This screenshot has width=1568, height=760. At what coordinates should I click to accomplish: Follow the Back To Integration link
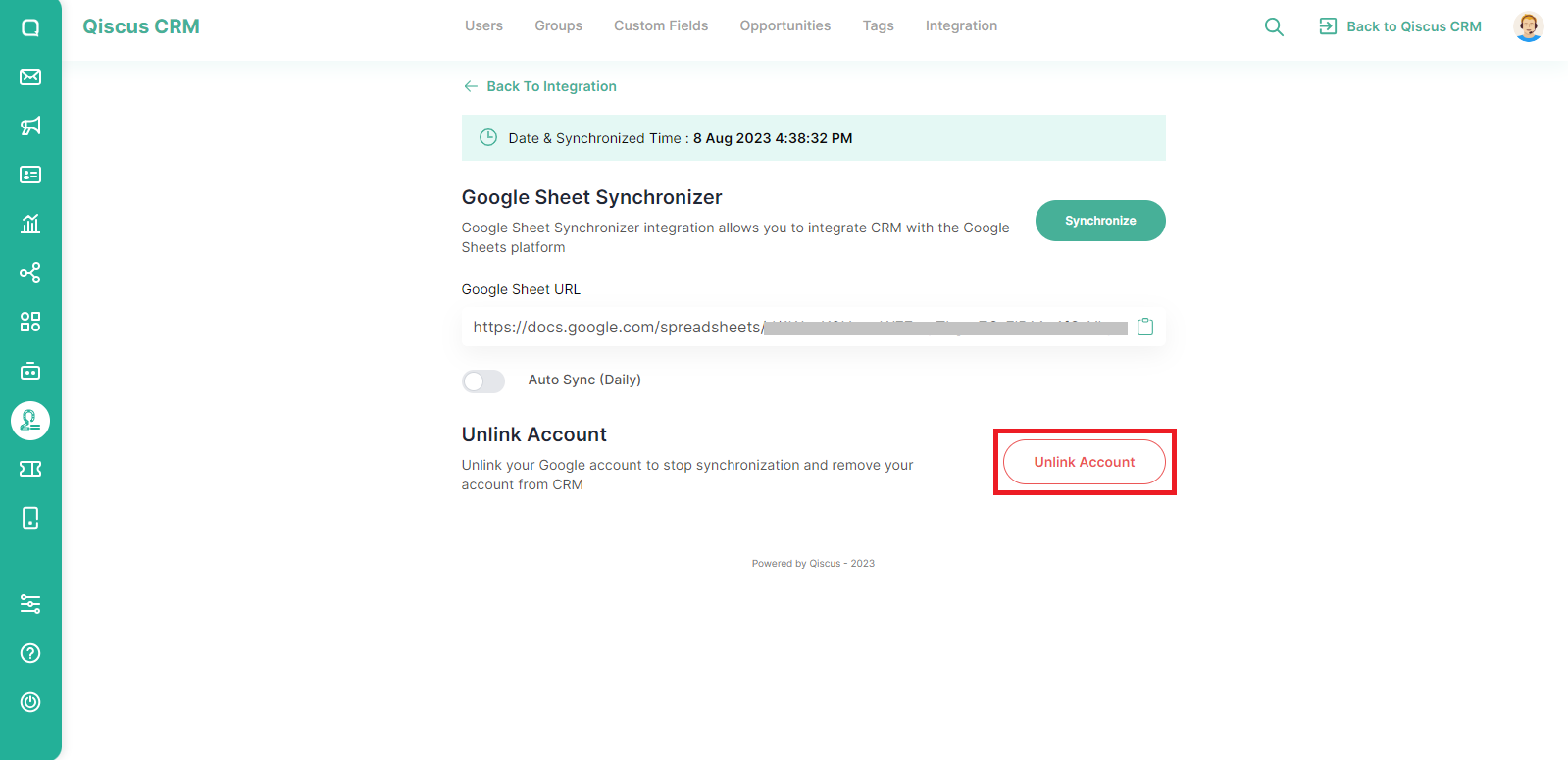(x=551, y=86)
